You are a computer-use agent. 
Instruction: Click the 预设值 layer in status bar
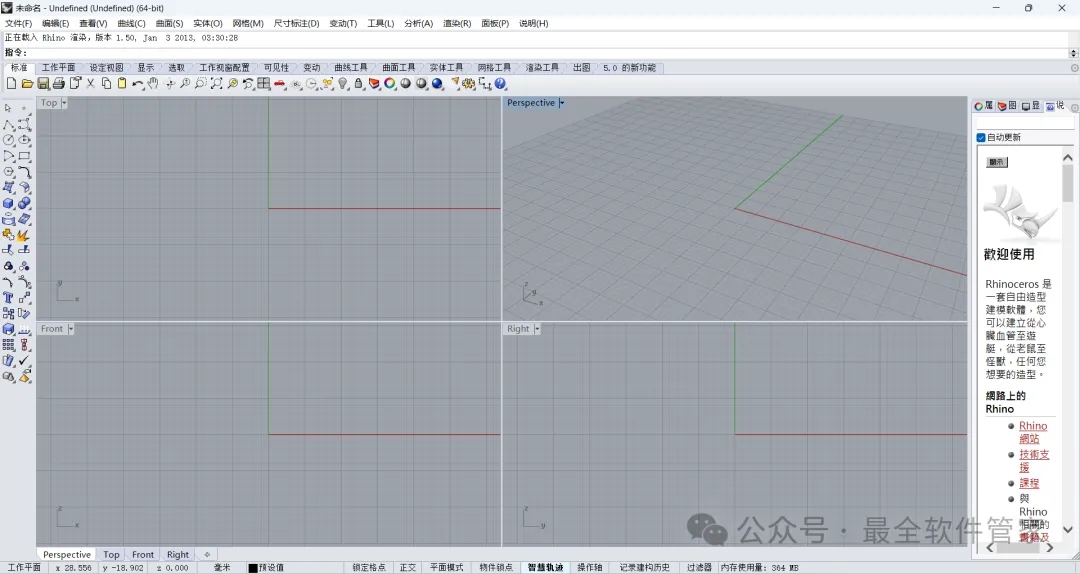271,568
